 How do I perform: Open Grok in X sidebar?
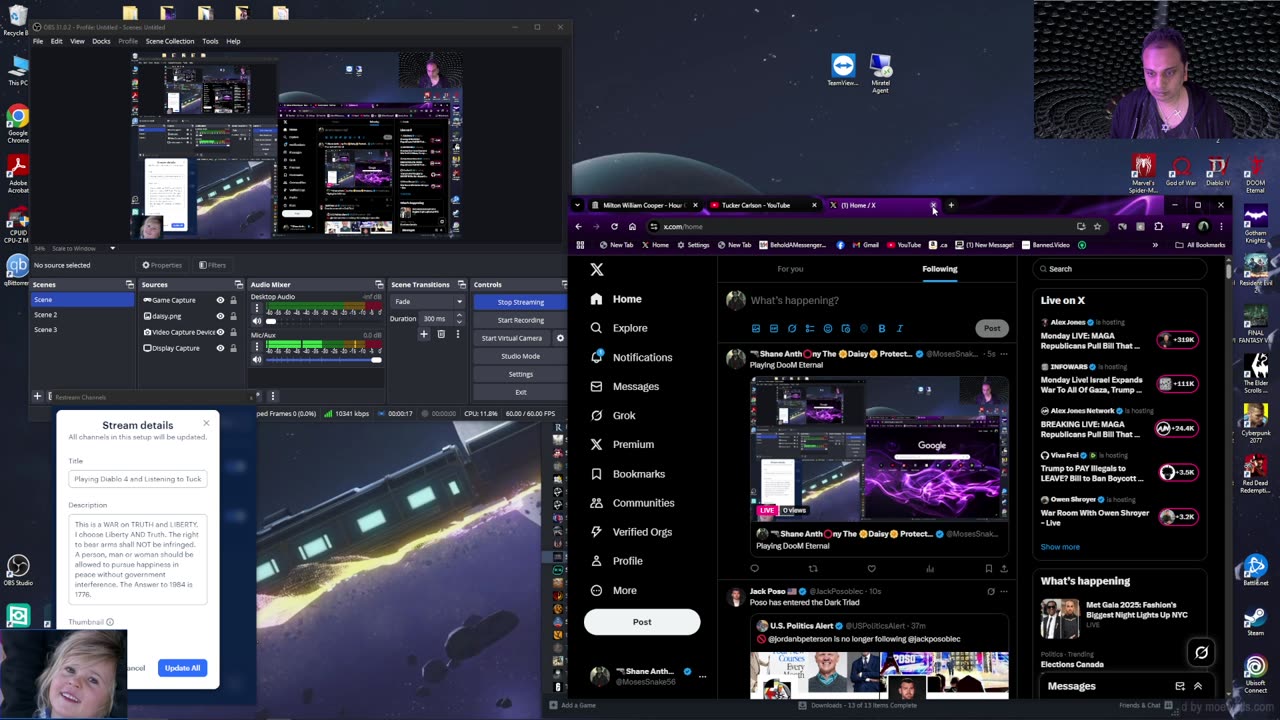coord(613,415)
